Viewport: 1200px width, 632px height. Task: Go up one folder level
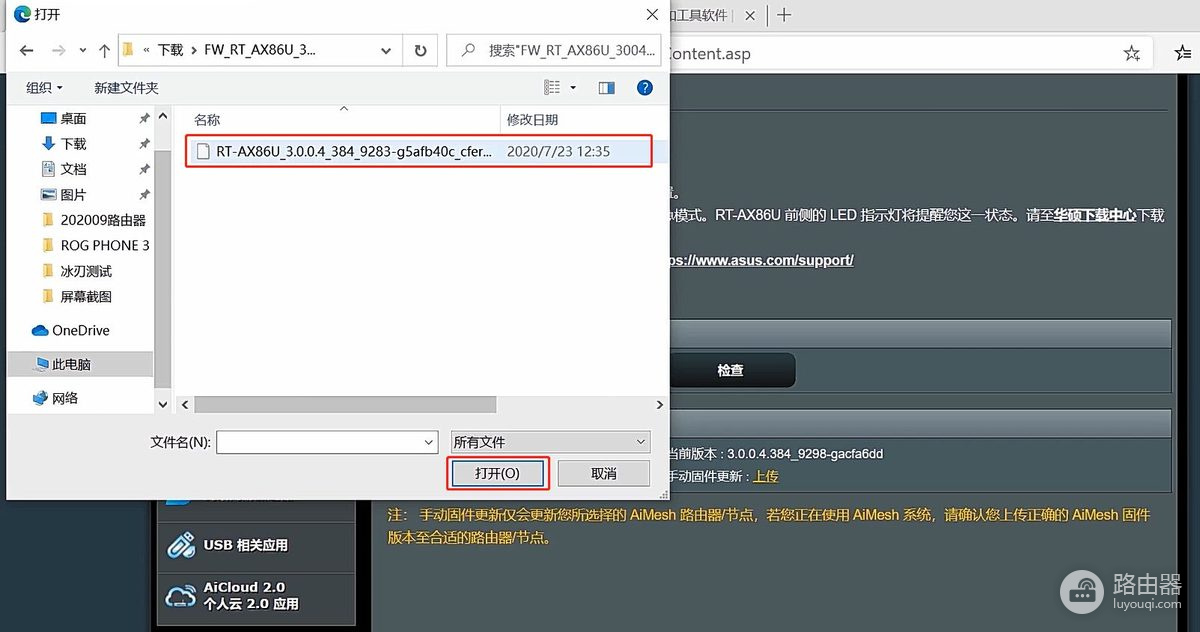pyautogui.click(x=104, y=50)
